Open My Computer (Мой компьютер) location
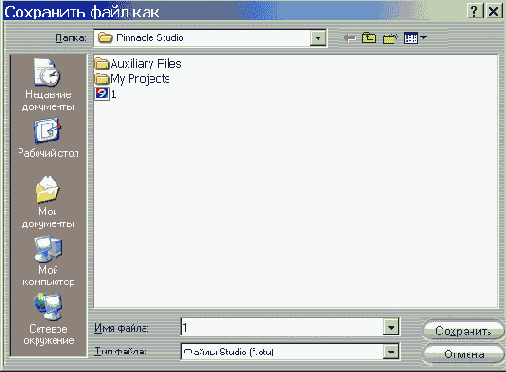Image resolution: width=506 pixels, height=372 pixels. click(48, 261)
